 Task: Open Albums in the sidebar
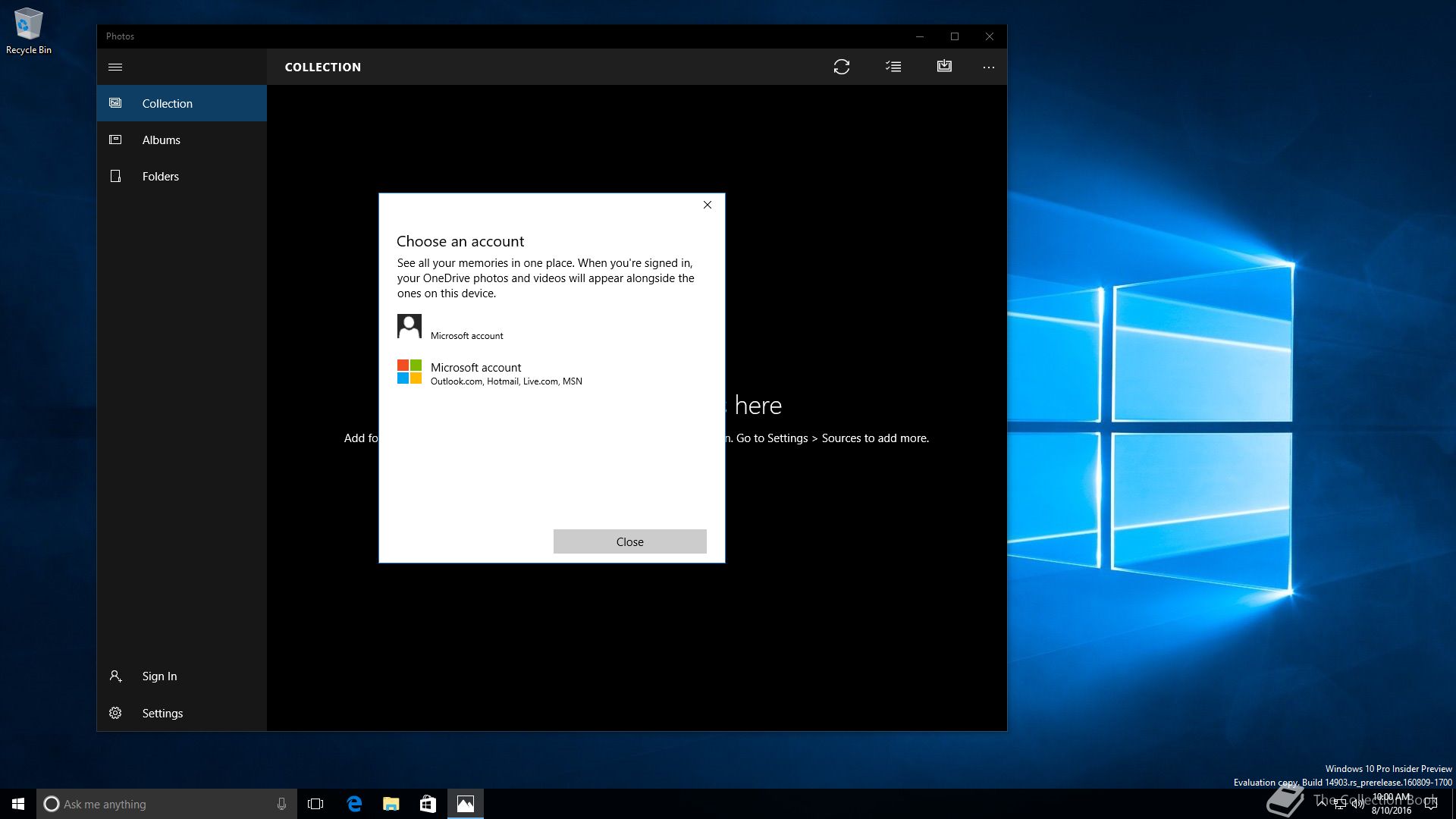coord(182,140)
